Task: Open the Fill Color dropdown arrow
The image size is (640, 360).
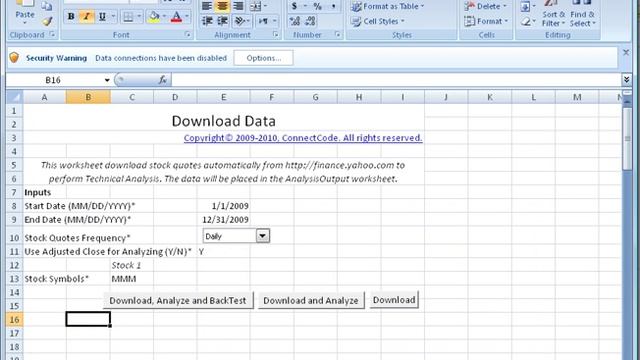Action: point(164,17)
